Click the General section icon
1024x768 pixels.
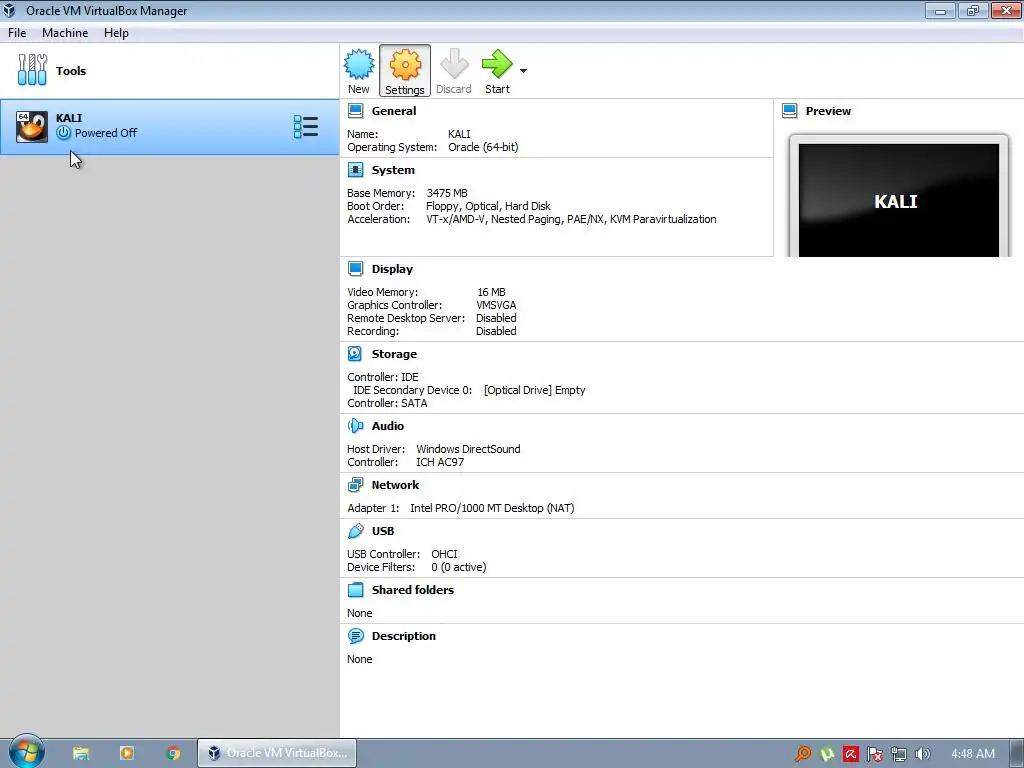tap(355, 111)
